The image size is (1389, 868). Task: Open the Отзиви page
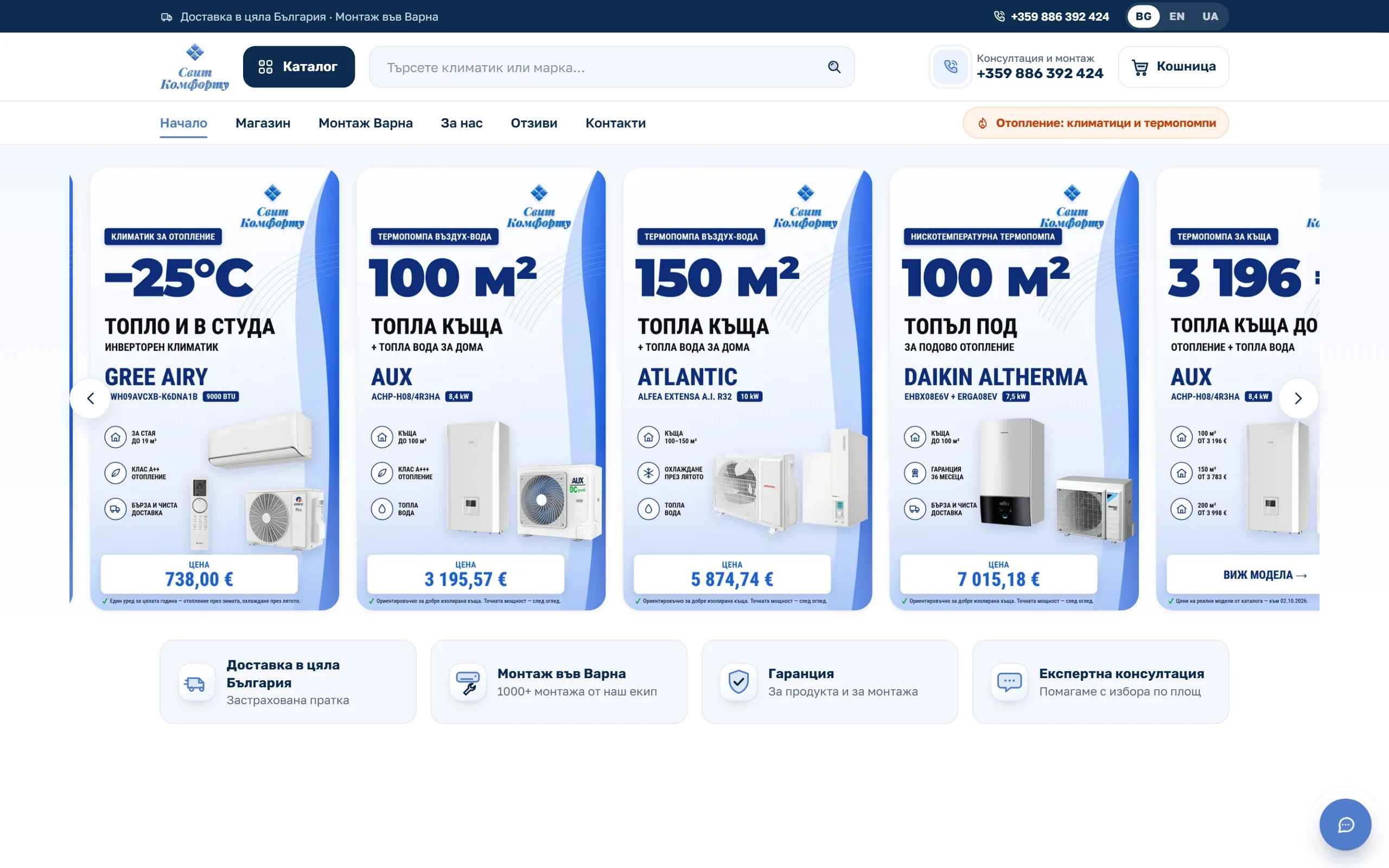point(534,123)
